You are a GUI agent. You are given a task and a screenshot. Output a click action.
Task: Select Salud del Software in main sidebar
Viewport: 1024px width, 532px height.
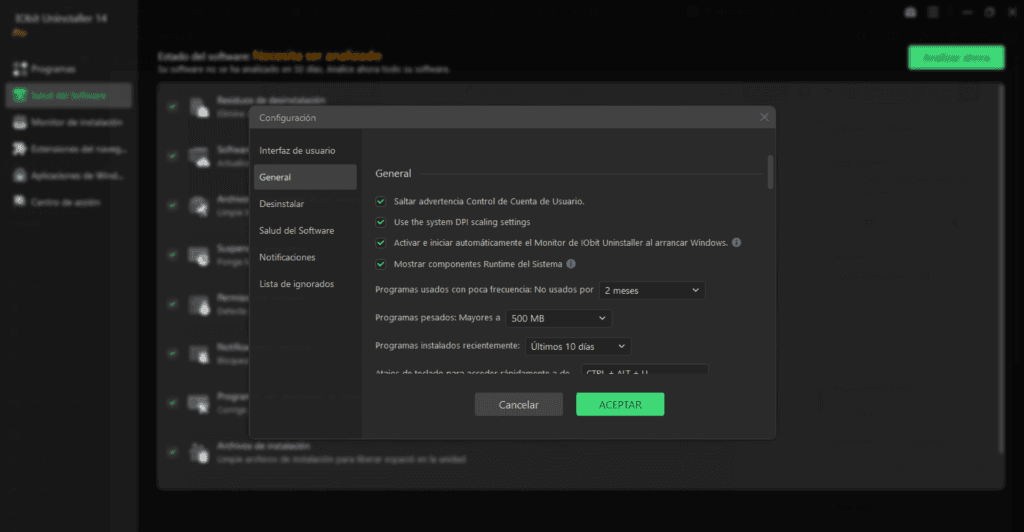click(69, 95)
